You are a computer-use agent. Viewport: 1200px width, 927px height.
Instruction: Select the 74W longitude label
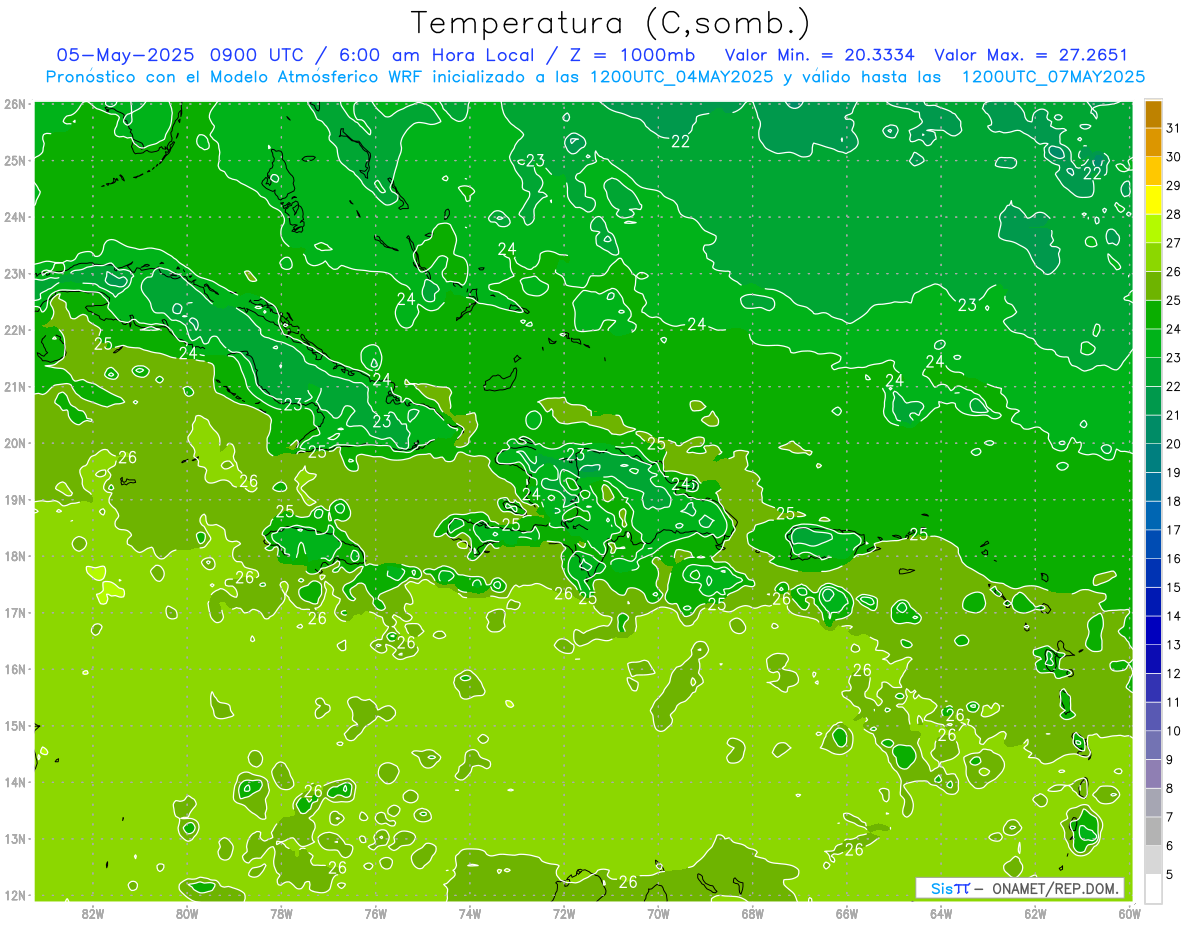(x=470, y=913)
